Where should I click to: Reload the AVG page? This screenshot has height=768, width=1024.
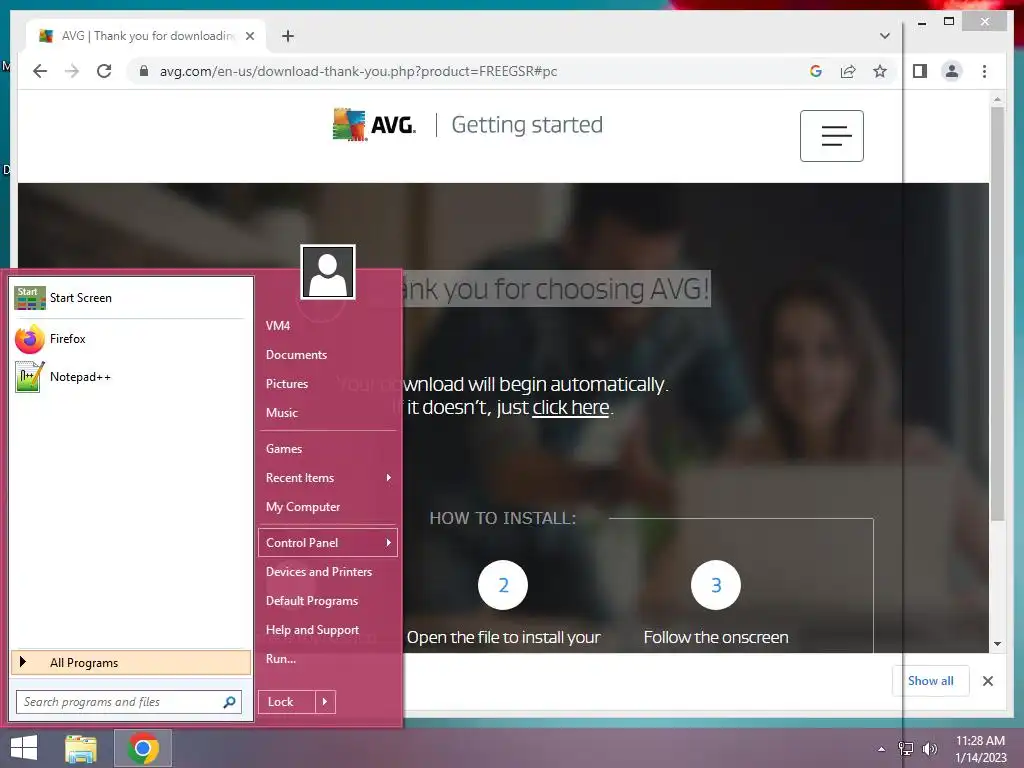coord(104,71)
